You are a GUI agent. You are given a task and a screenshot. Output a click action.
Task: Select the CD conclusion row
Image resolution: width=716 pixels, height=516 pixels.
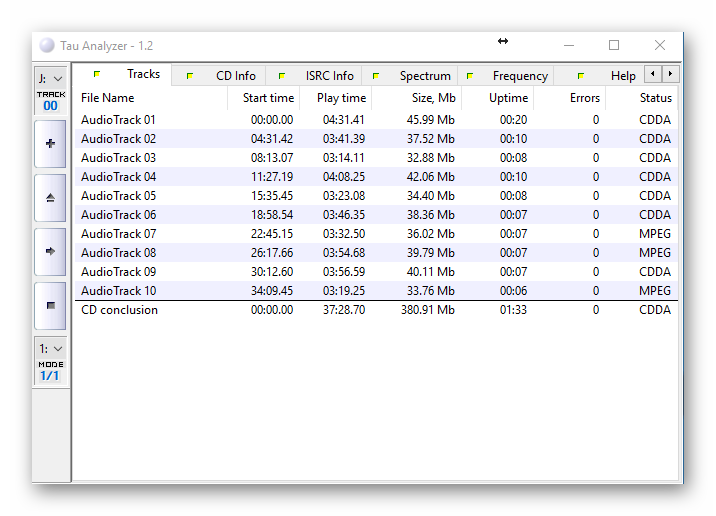point(119,310)
